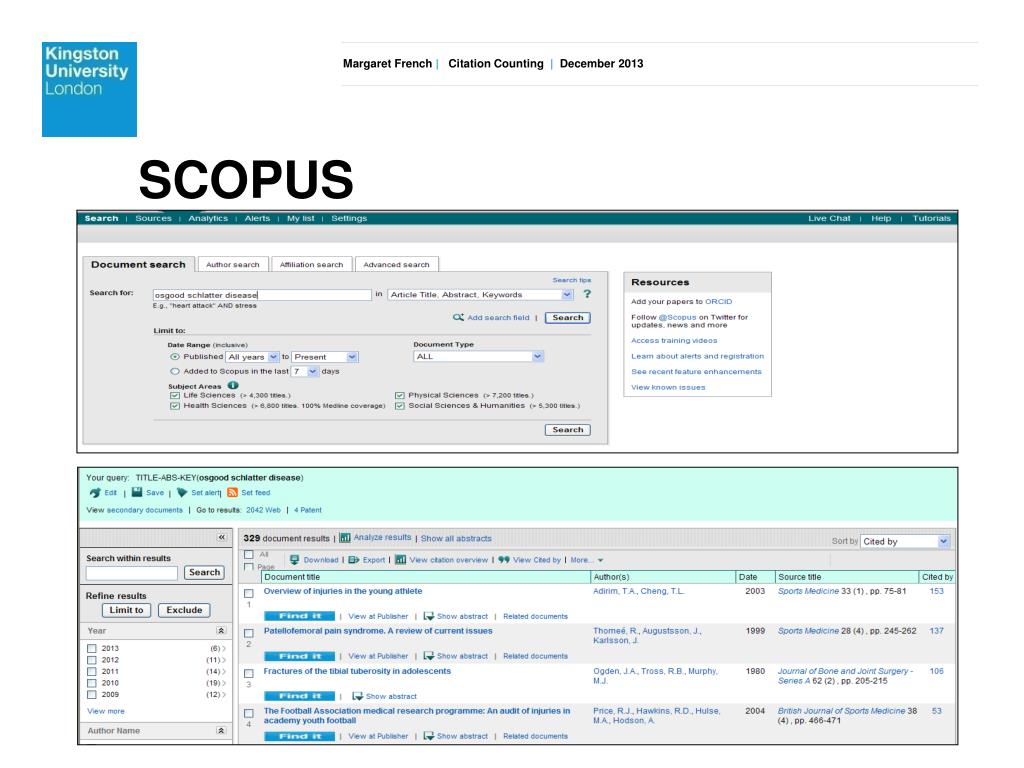Check the year 2010 filter box
The width and height of the screenshot is (1024, 768).
click(92, 683)
